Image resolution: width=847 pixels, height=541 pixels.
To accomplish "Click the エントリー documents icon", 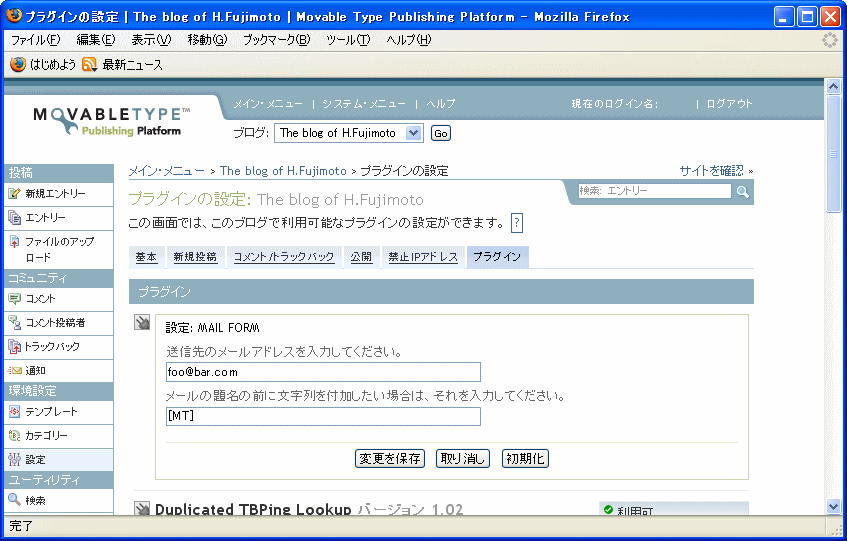I will [15, 218].
